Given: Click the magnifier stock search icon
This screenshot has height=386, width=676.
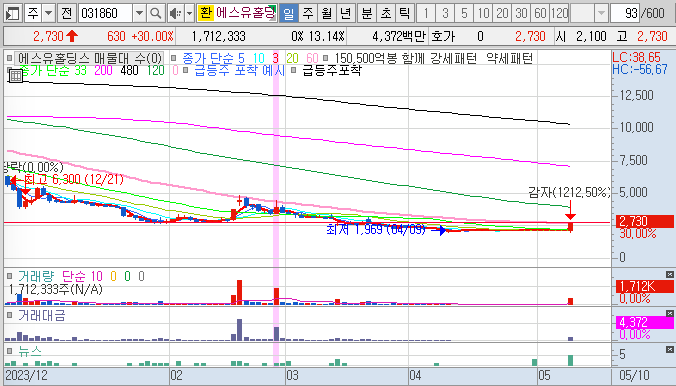Looking at the screenshot, I should (155, 13).
